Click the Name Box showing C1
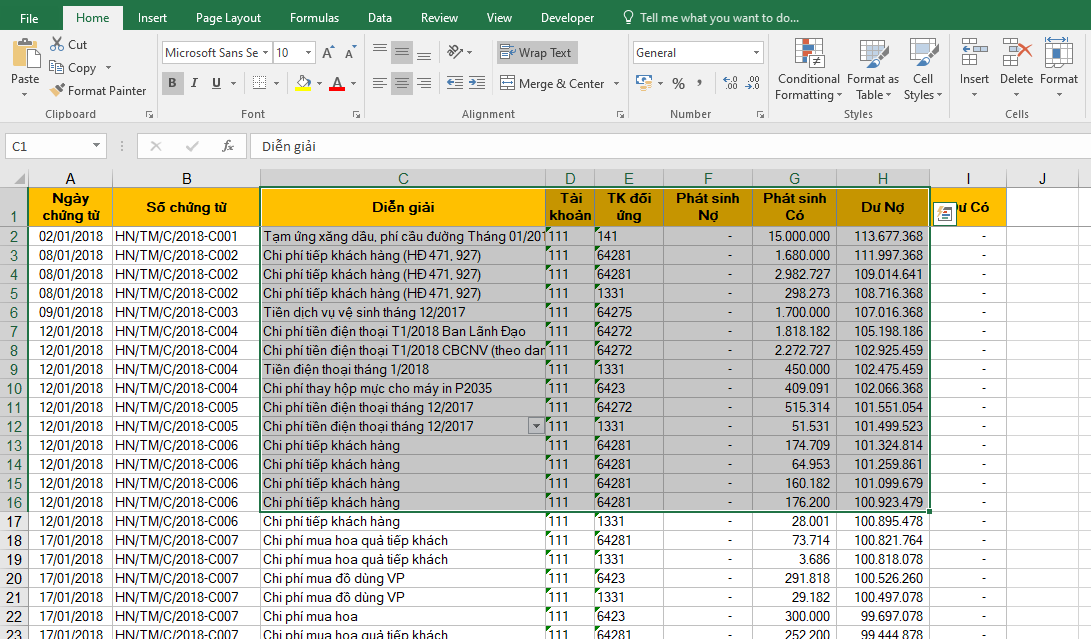Screen dimensions: 1091x639 (x=50, y=146)
